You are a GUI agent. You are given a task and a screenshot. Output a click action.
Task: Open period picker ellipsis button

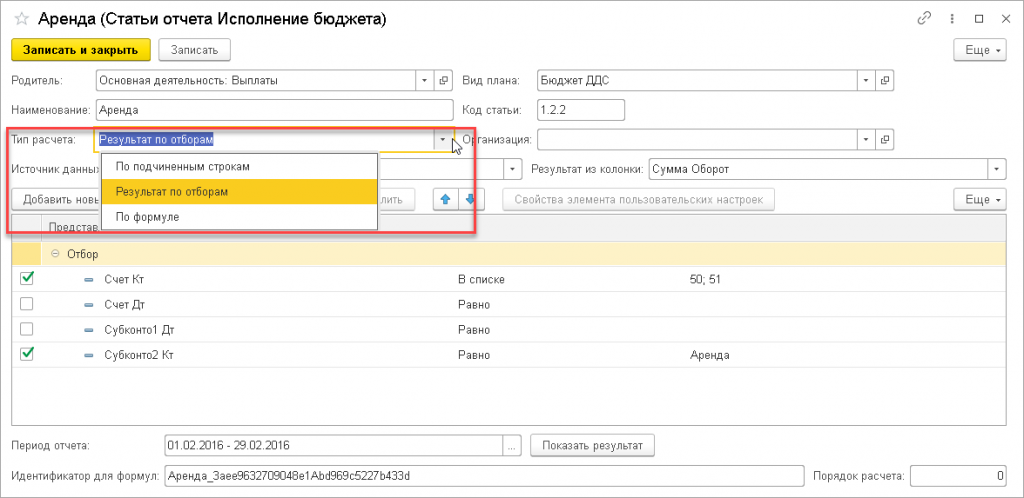(x=513, y=444)
